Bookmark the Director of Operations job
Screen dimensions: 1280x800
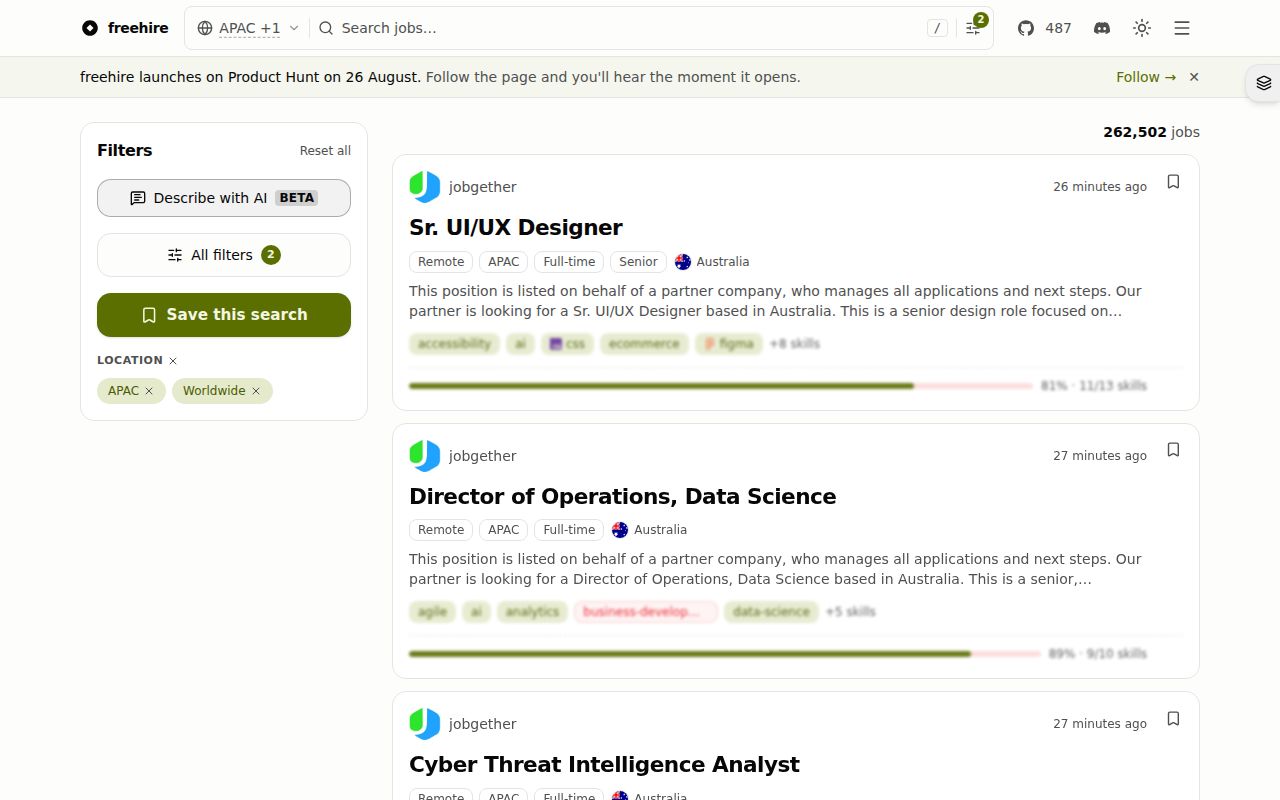tap(1173, 450)
